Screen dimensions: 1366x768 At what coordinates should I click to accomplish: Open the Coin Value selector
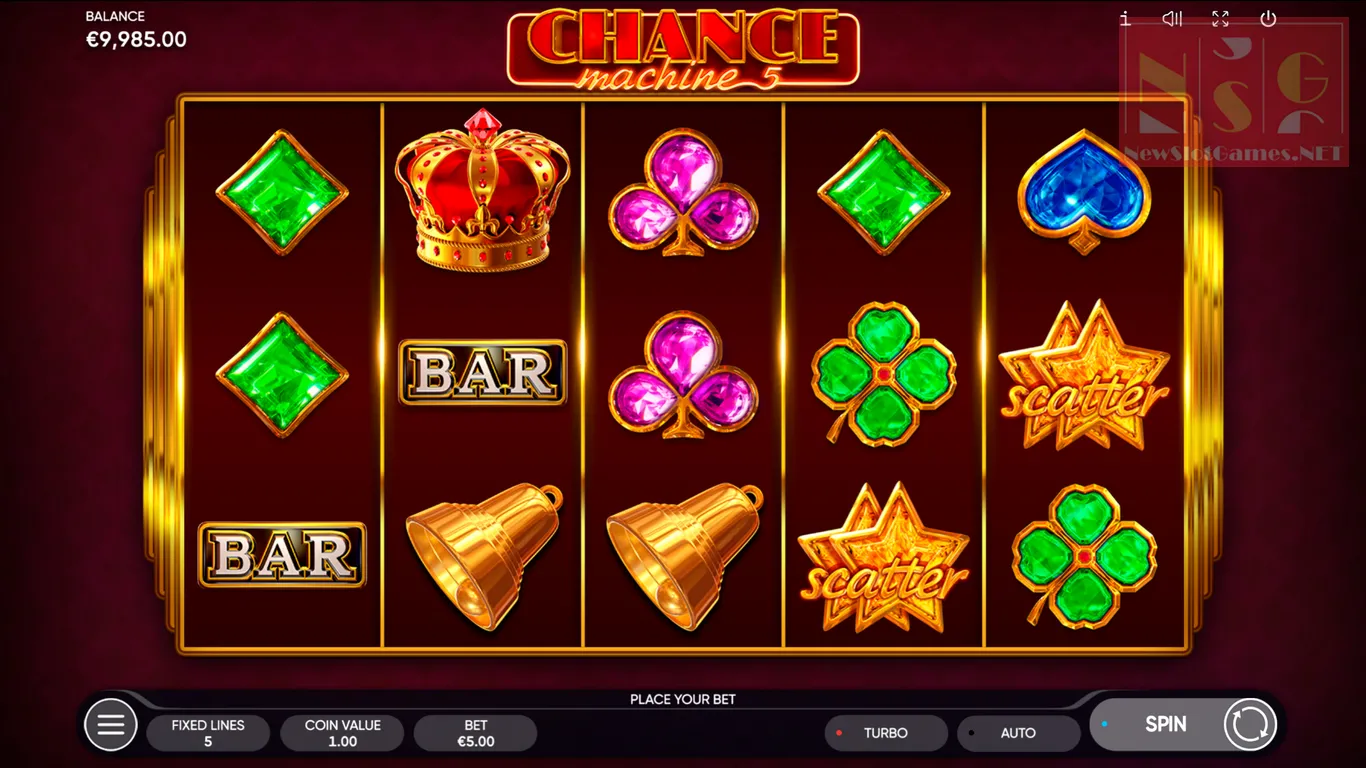pyautogui.click(x=343, y=733)
